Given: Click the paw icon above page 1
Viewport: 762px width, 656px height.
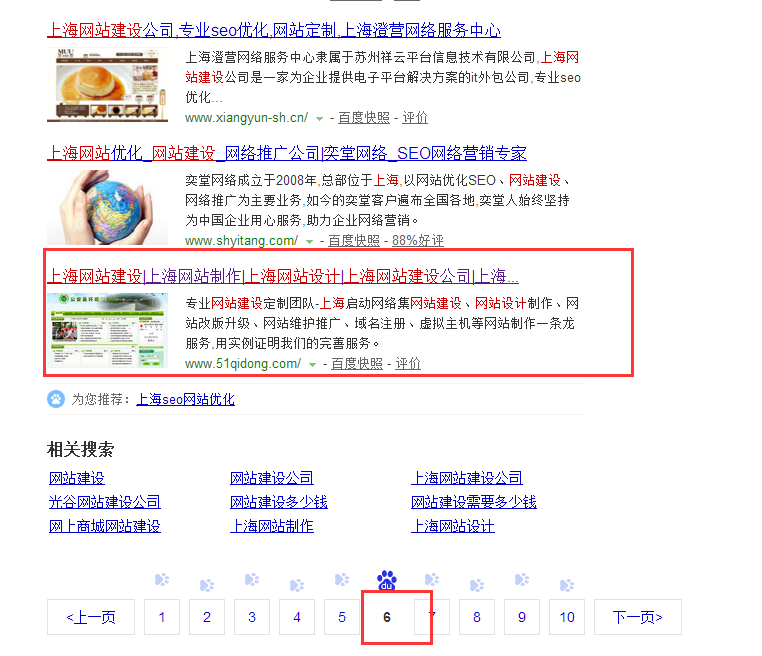Looking at the screenshot, I should [x=162, y=579].
